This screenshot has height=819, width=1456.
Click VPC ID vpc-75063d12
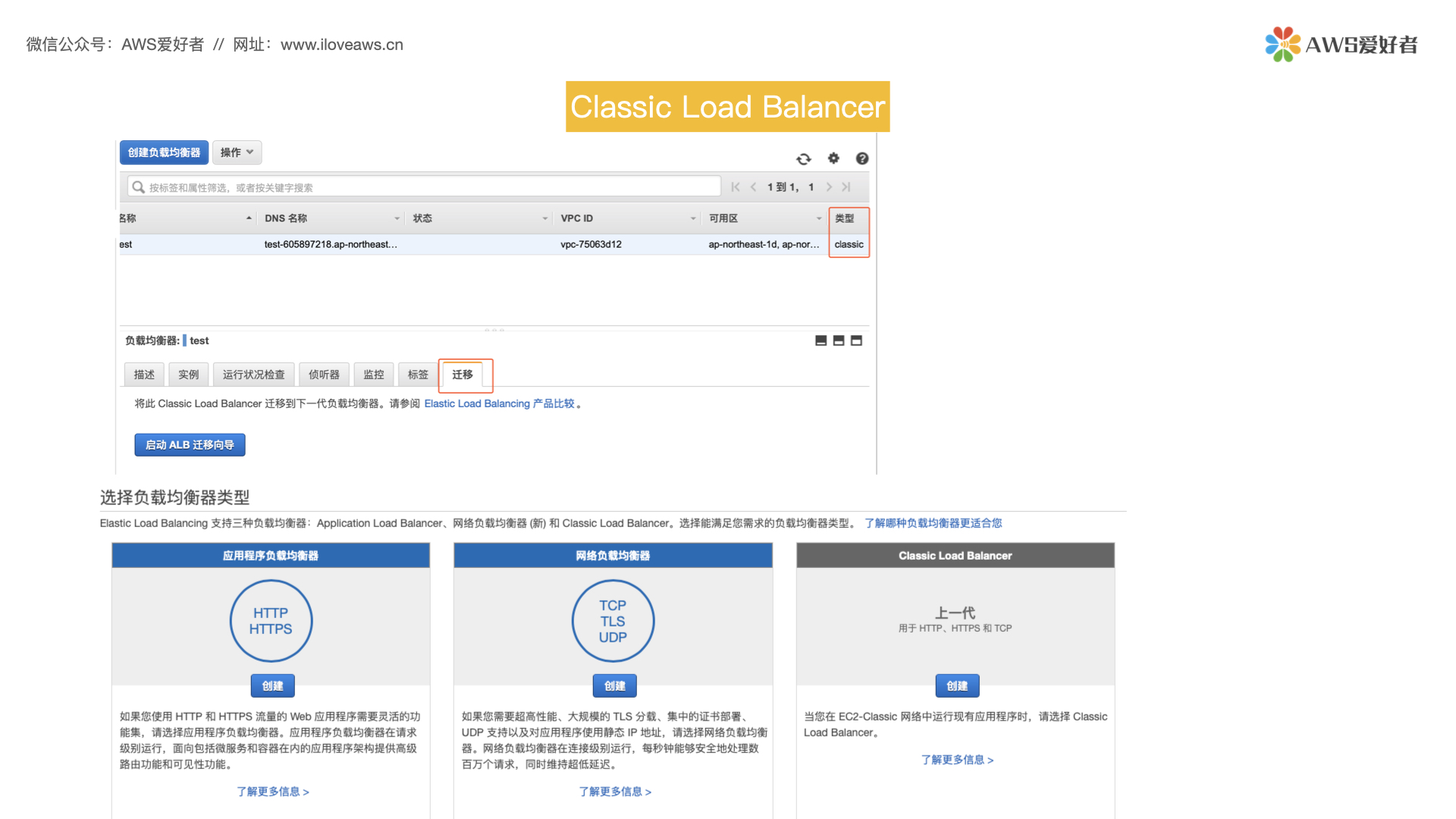click(591, 244)
